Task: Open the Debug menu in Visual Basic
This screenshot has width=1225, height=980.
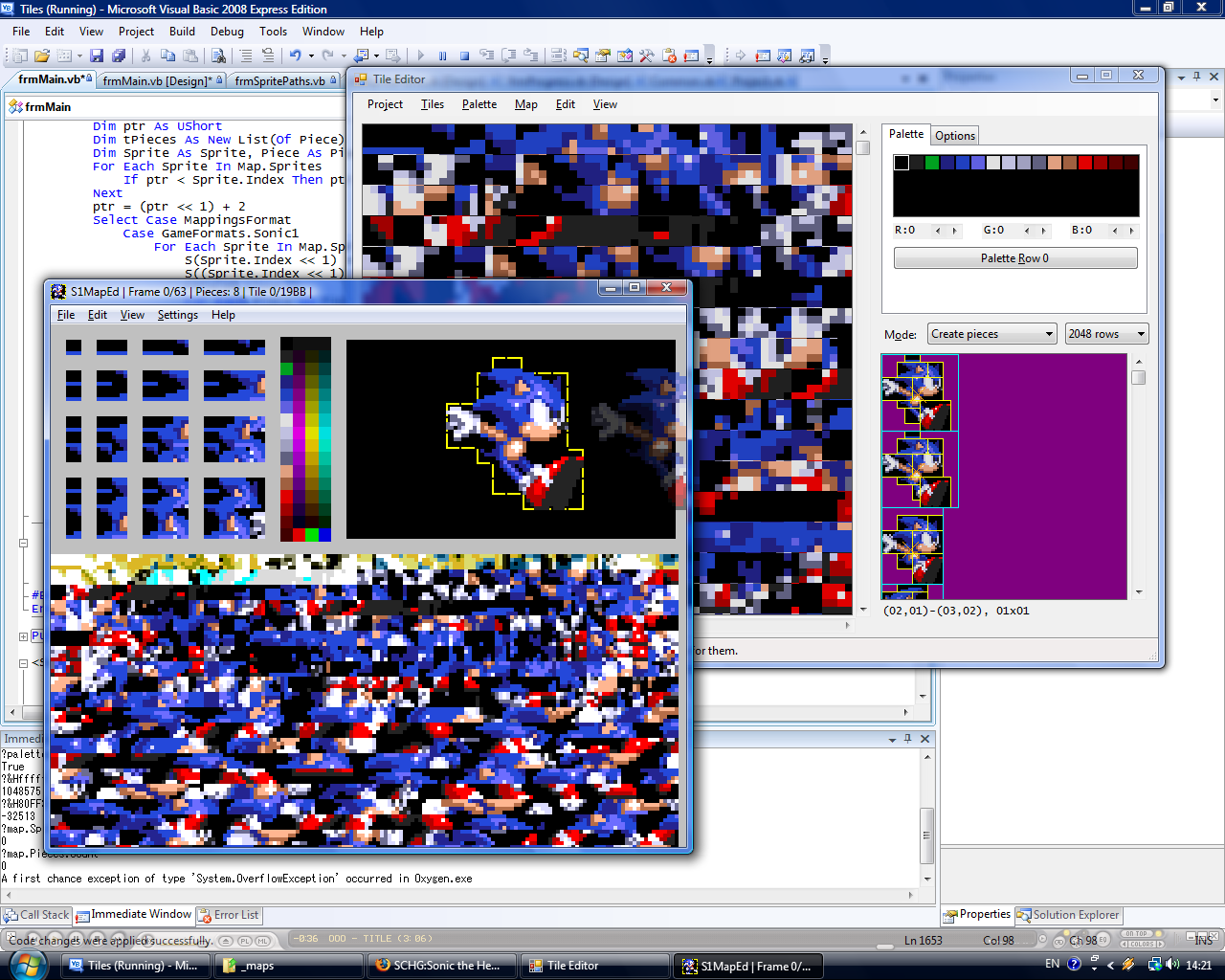Action: [x=227, y=32]
